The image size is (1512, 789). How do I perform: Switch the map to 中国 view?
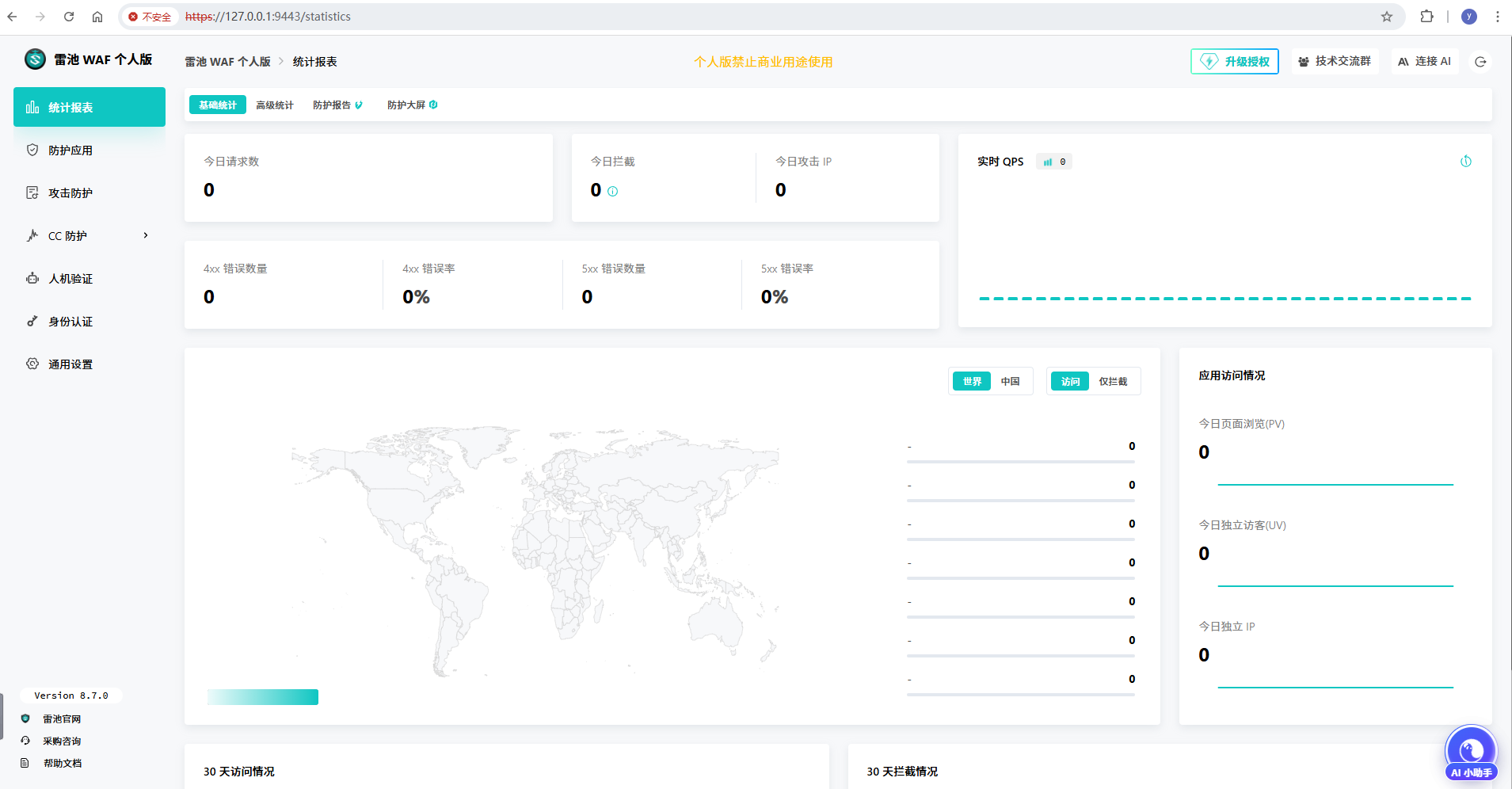click(x=1010, y=381)
